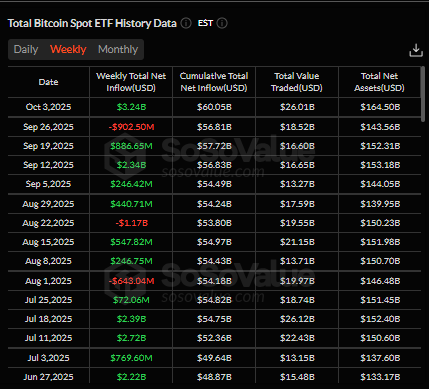This screenshot has height=389, width=429.
Task: Click the info icon next to EST
Action: coord(222,23)
